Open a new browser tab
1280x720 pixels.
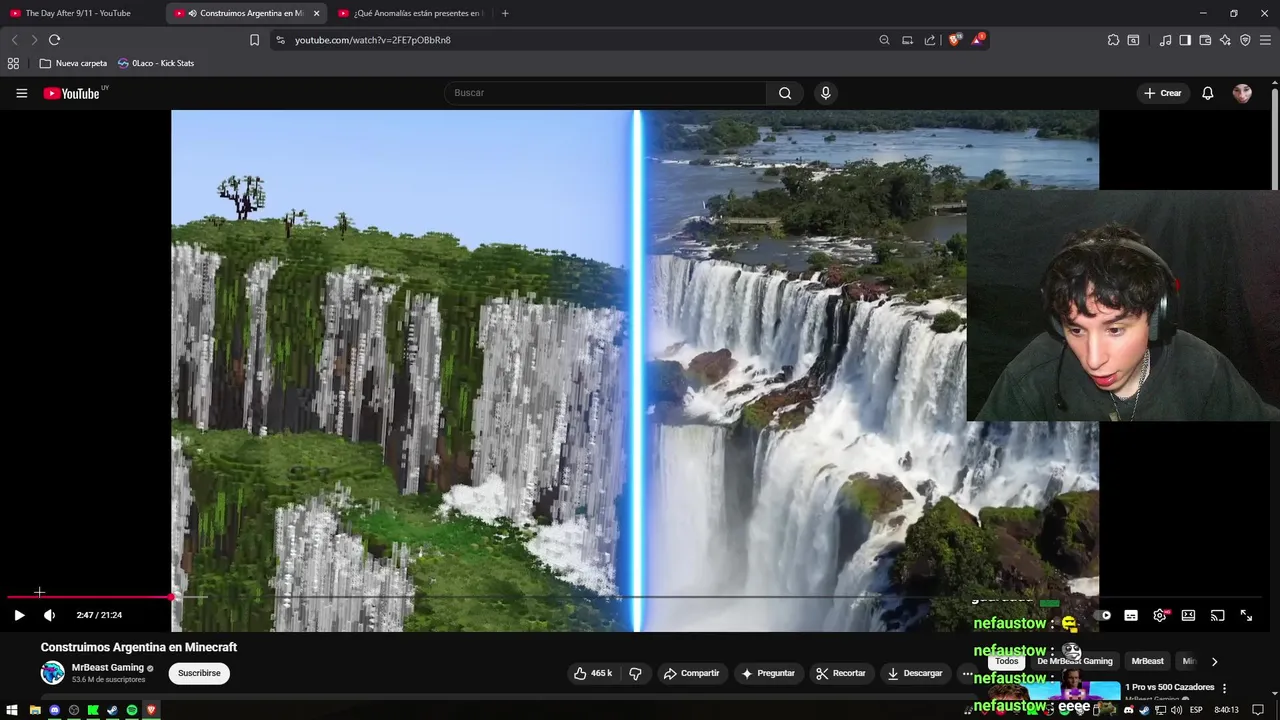pos(504,13)
